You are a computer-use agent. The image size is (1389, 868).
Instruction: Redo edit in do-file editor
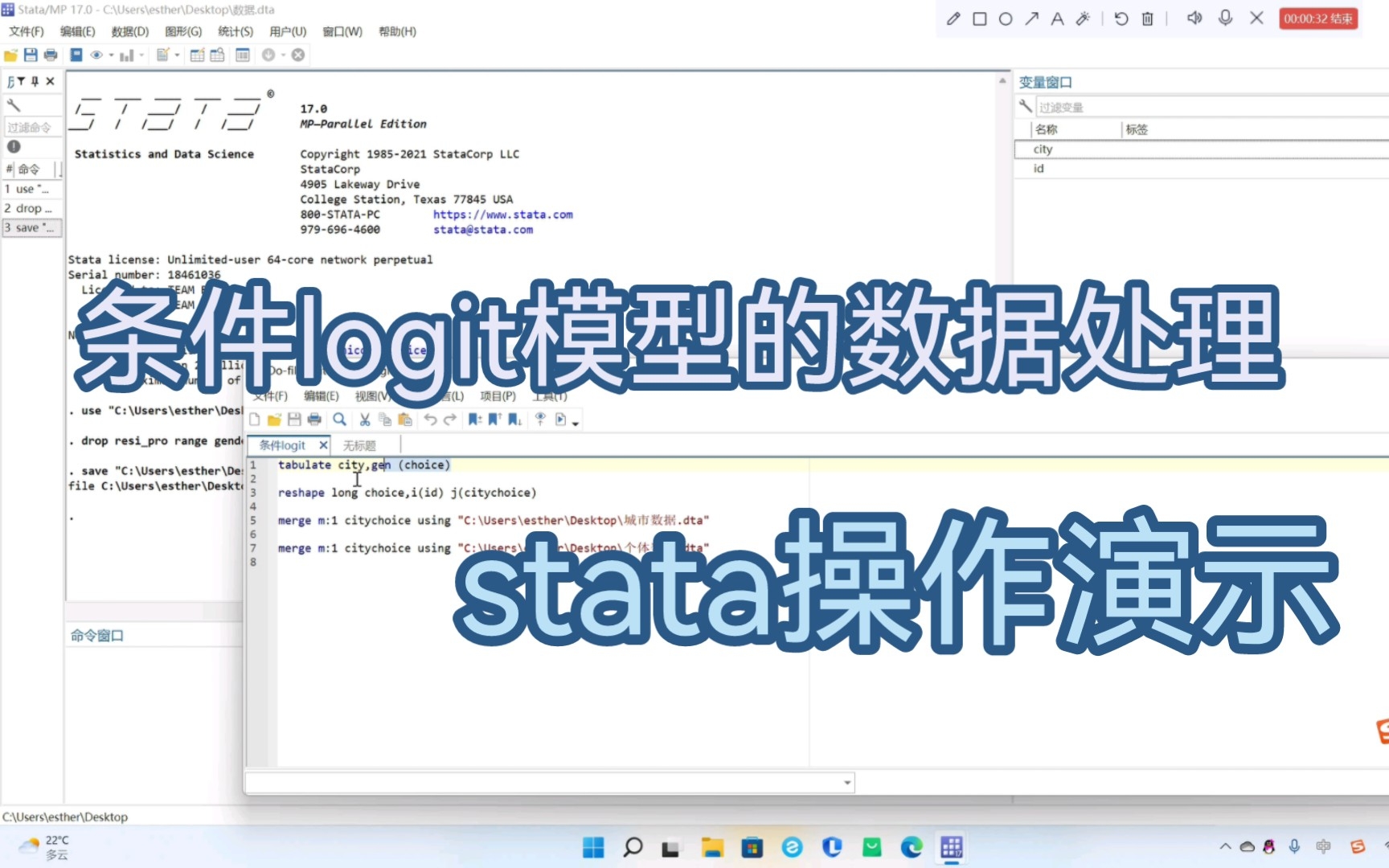tap(450, 420)
